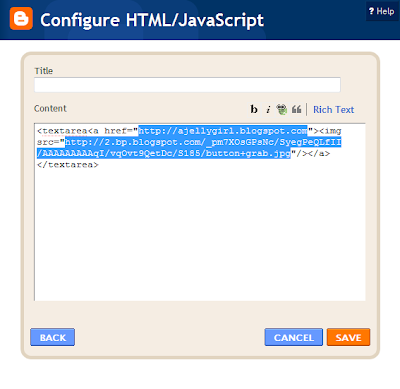Click the highlighted ajellygirl.blogspot.com URL
This screenshot has height=389, width=400.
(x=223, y=131)
